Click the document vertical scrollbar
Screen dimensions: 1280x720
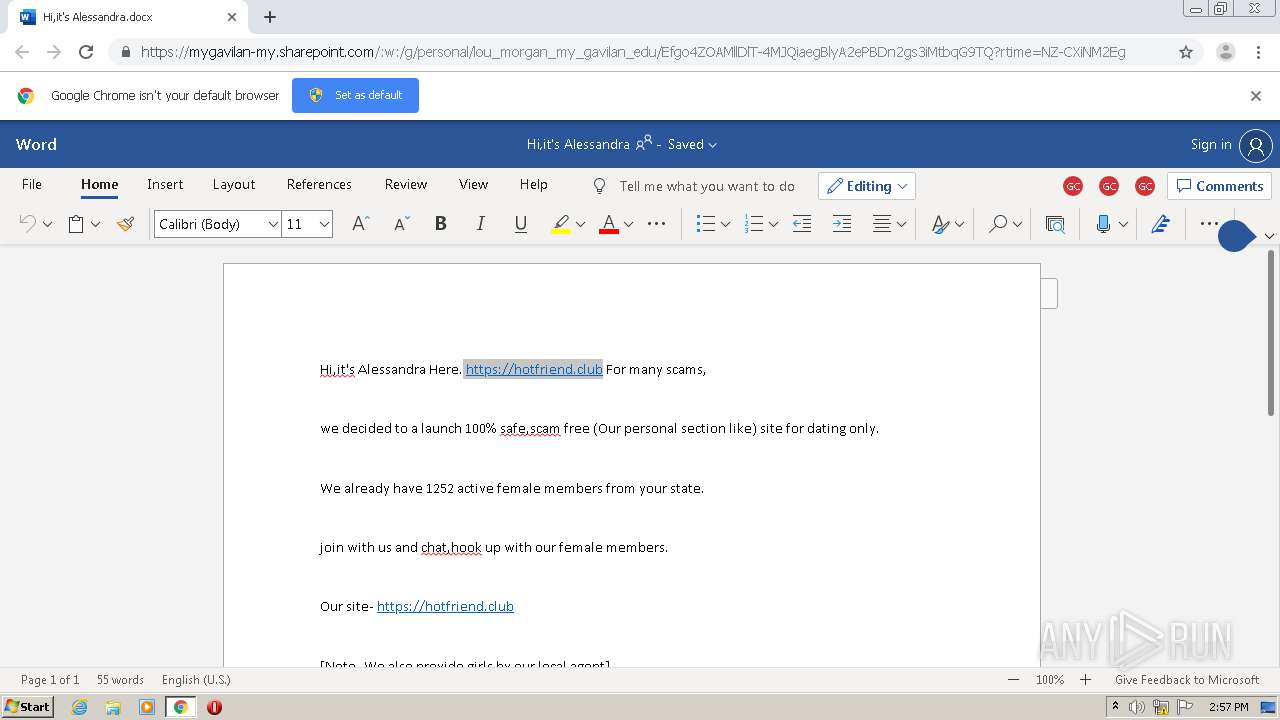1271,332
